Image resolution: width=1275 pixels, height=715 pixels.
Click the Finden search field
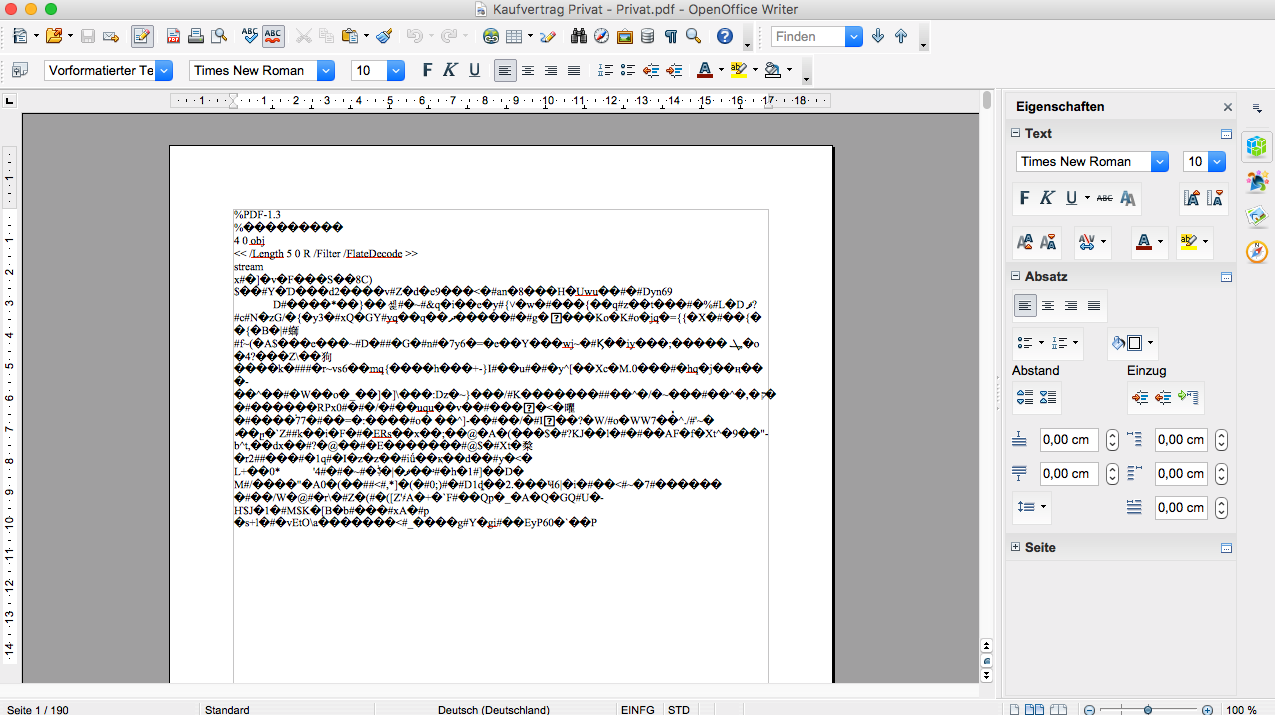(808, 37)
